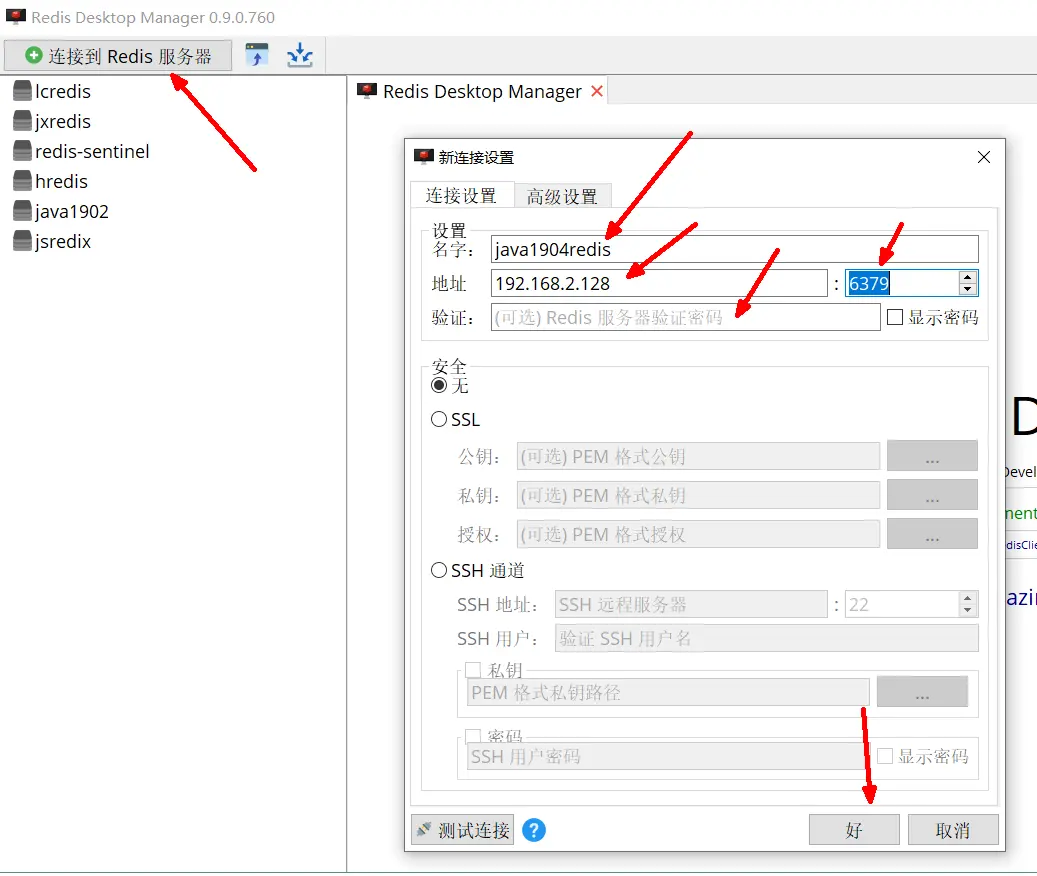Enable 显示密码 checkbox for SSH password

click(x=885, y=756)
